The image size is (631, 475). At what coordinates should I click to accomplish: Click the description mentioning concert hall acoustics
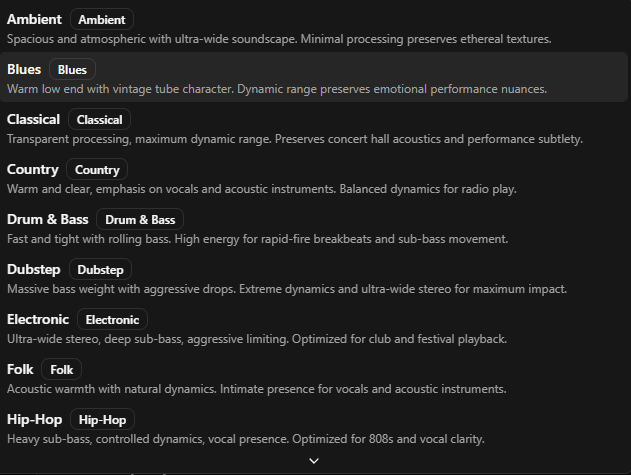coord(294,139)
